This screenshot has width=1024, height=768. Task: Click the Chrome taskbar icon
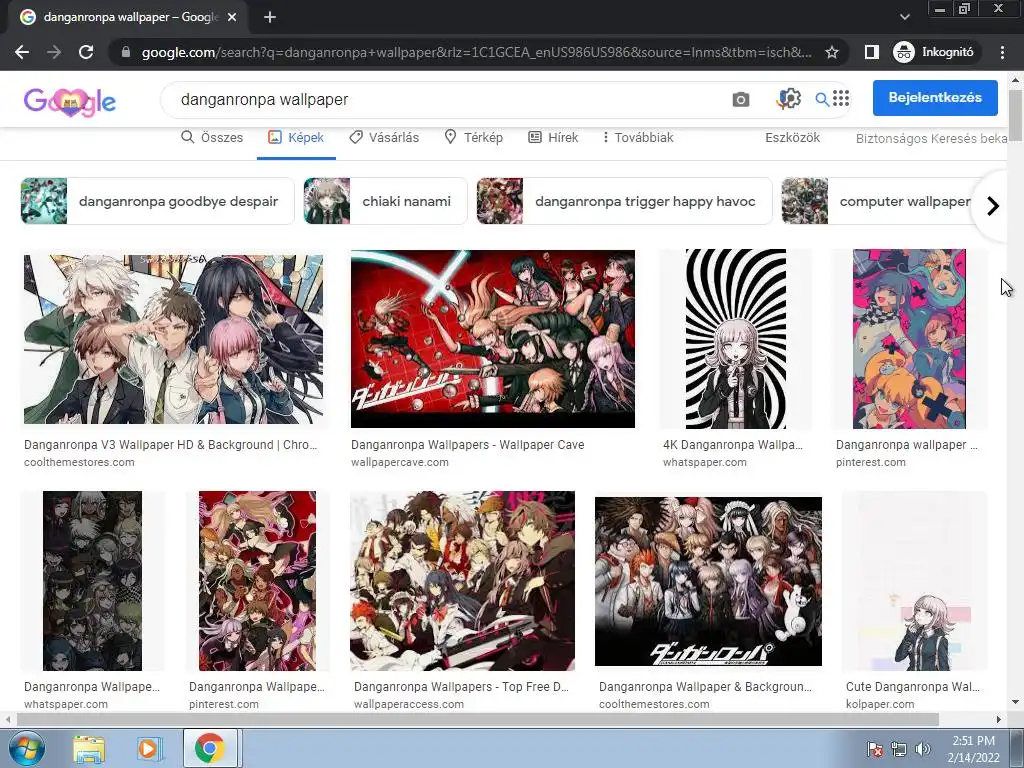[x=210, y=748]
